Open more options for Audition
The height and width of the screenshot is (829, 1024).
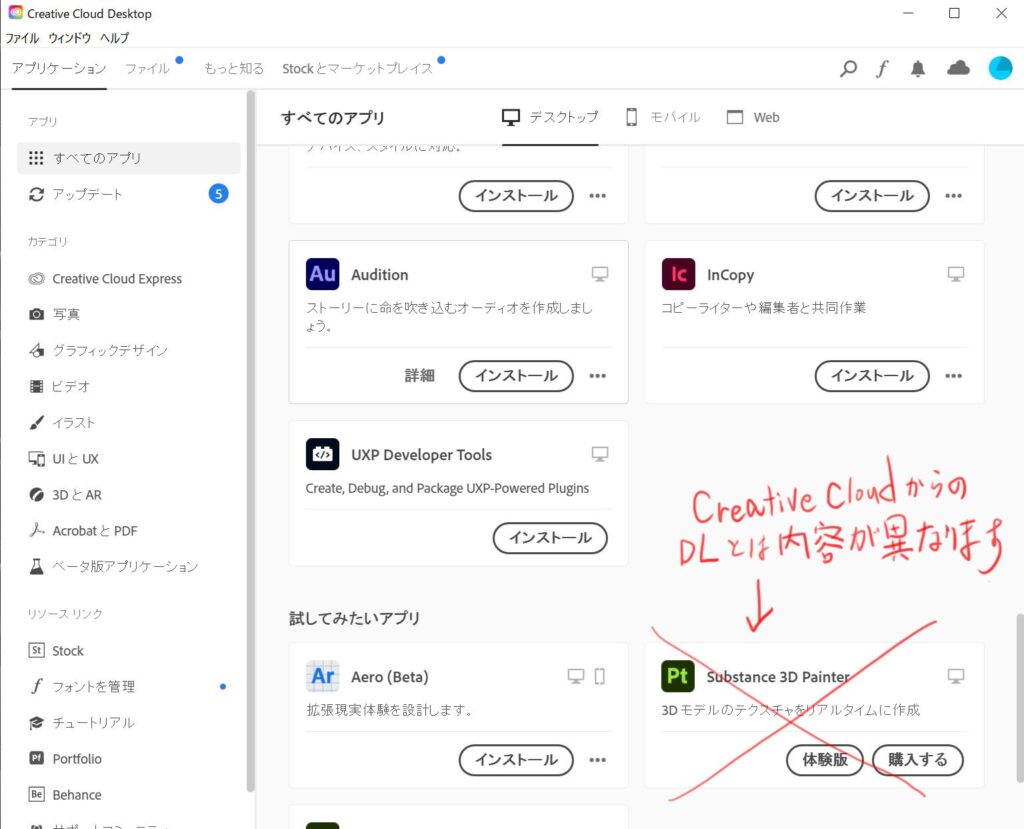click(598, 376)
